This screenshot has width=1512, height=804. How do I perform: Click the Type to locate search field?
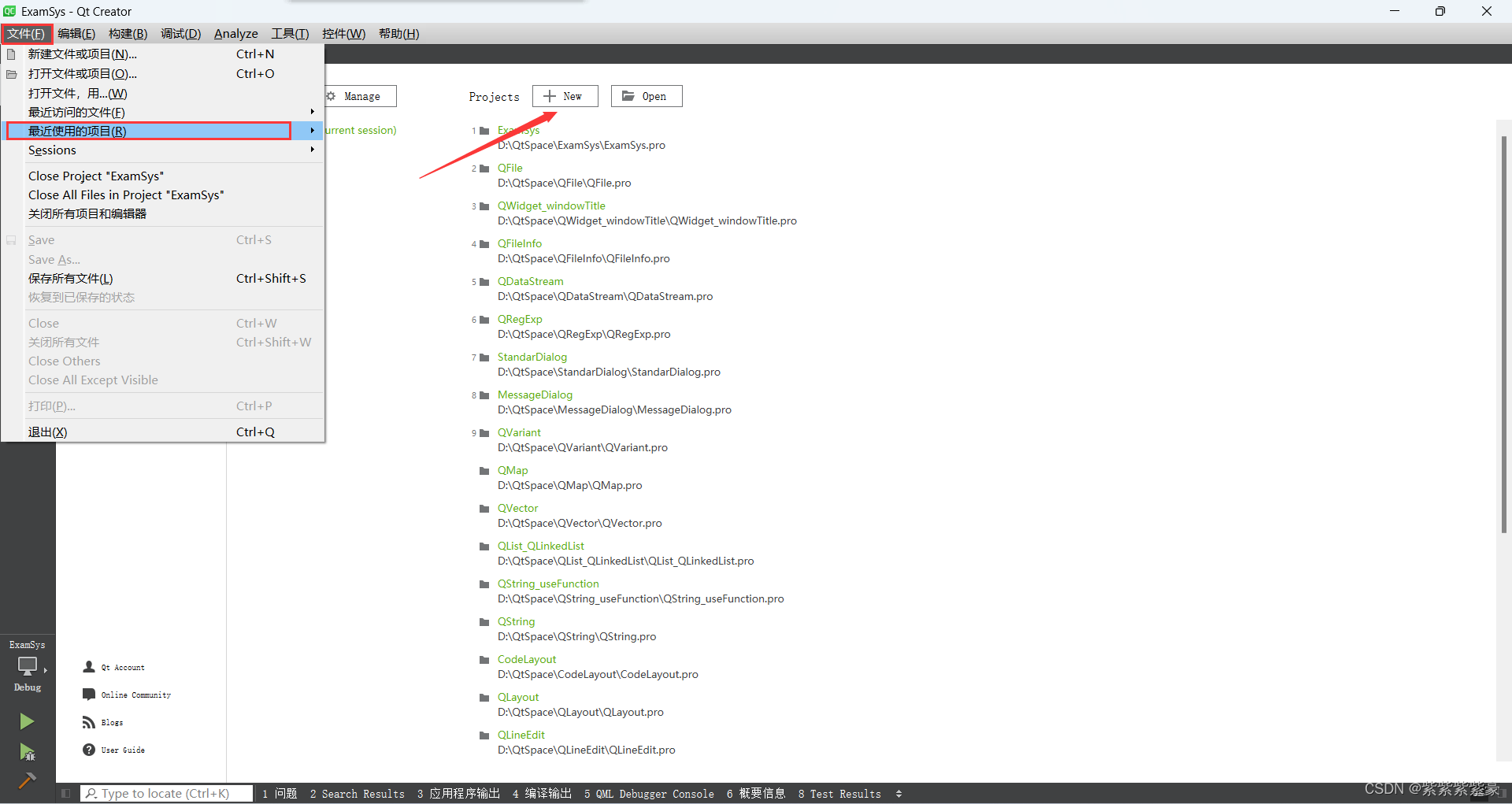(x=167, y=794)
